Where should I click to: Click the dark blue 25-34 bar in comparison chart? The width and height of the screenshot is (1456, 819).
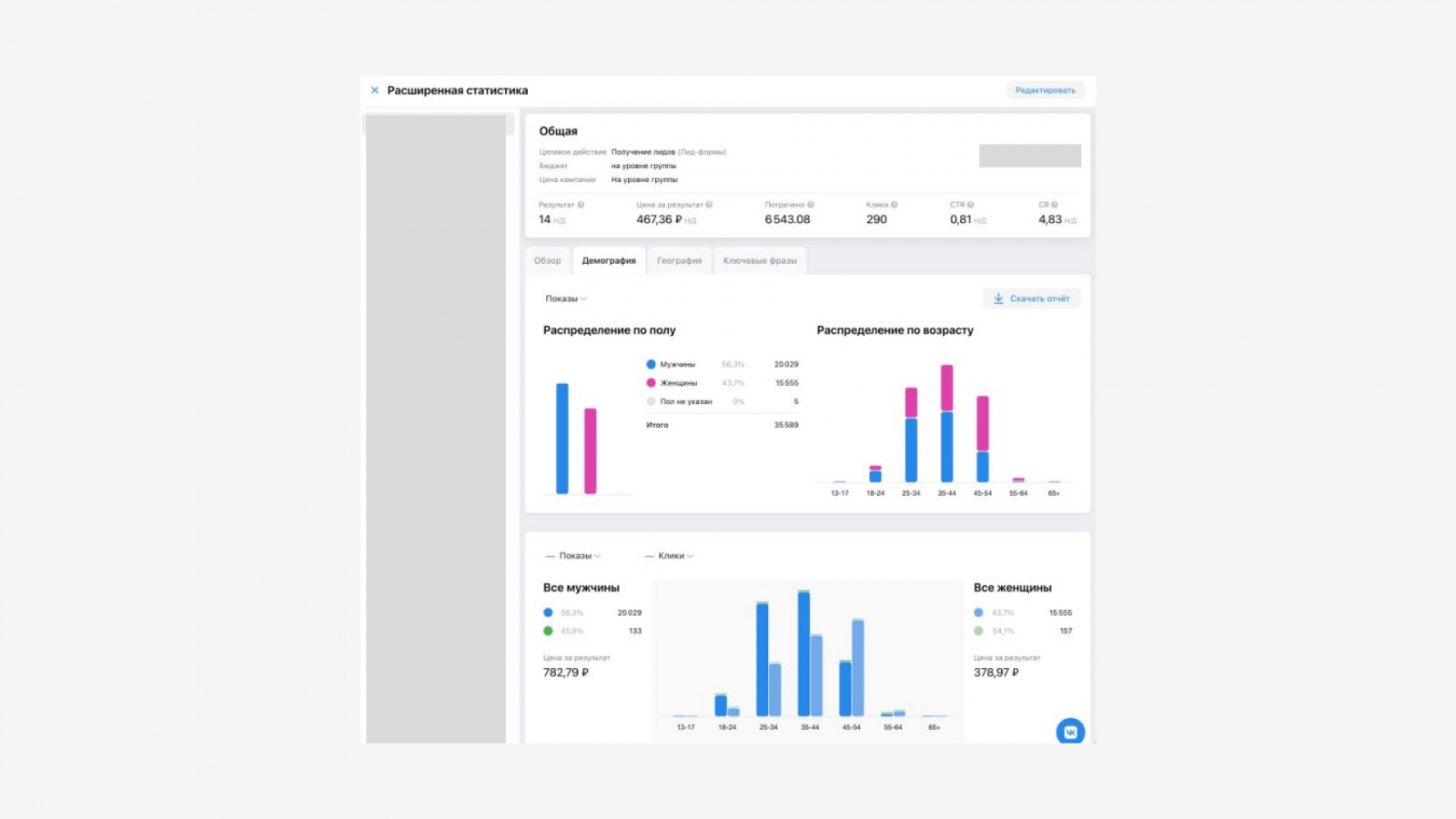pyautogui.click(x=763, y=660)
